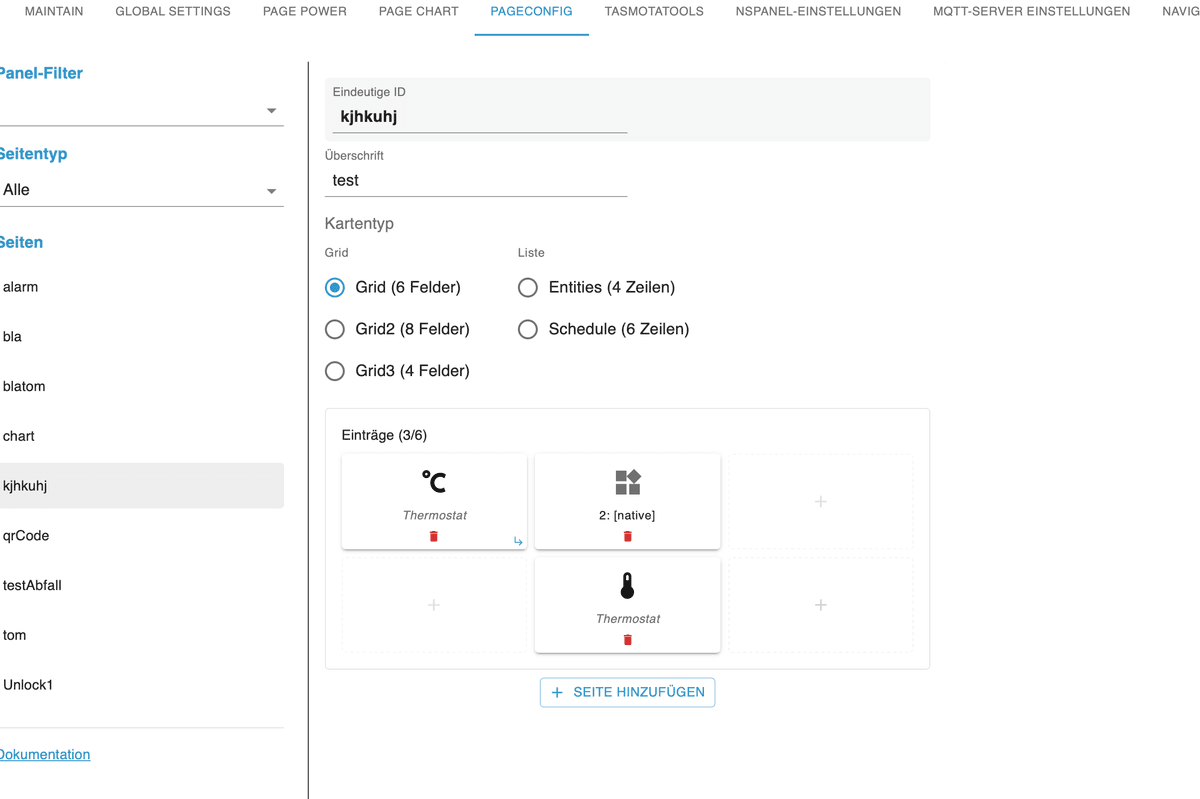Click the widgets icon on the native entry
Viewport: 1200px width, 799px height.
(x=628, y=483)
